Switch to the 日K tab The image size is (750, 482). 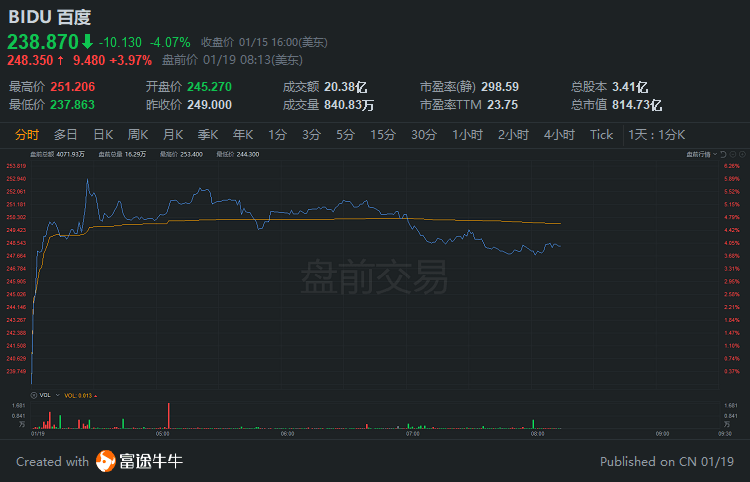click(x=103, y=135)
